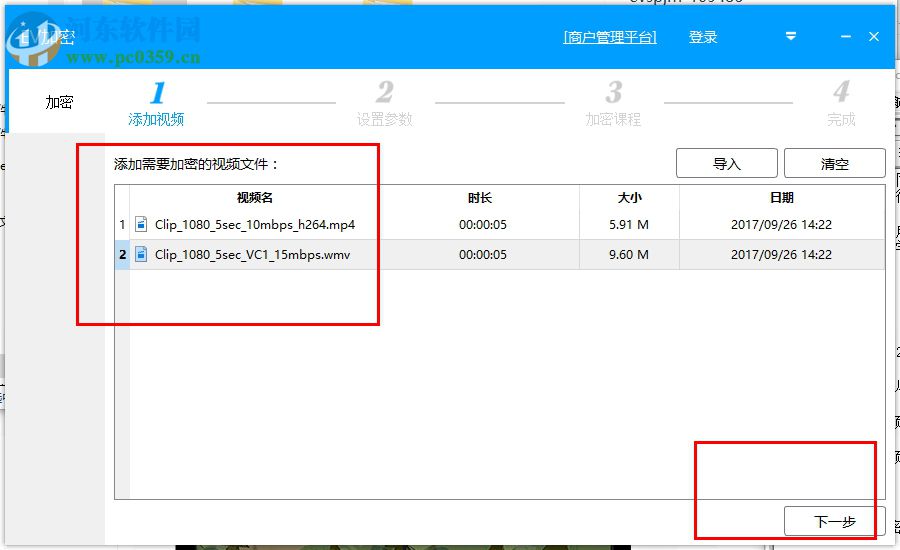Screen dimensions: 900x550
Task: Close the encryption window
Action: 874,37
